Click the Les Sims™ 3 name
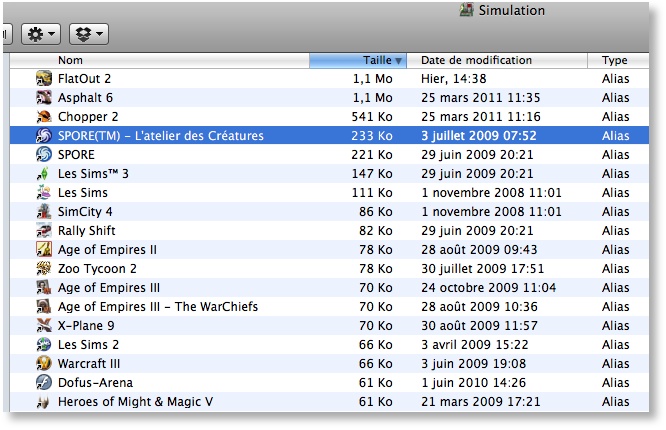The width and height of the screenshot is (666, 430). (93, 173)
